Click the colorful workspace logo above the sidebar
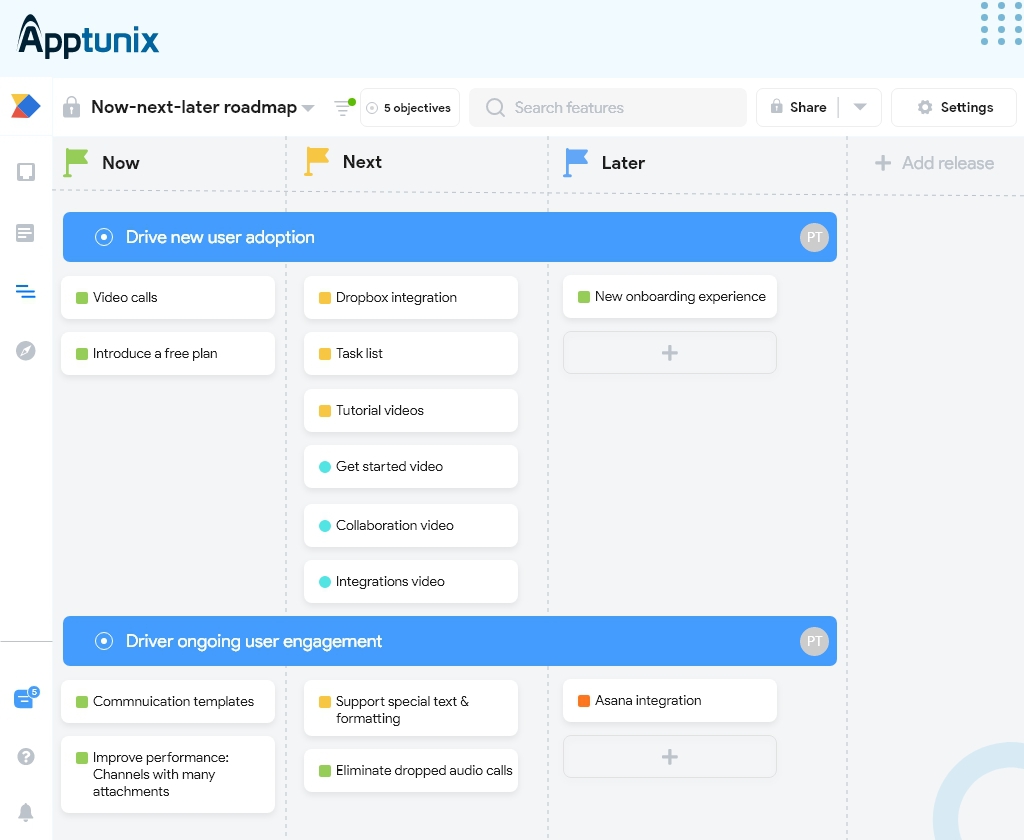 tap(26, 106)
